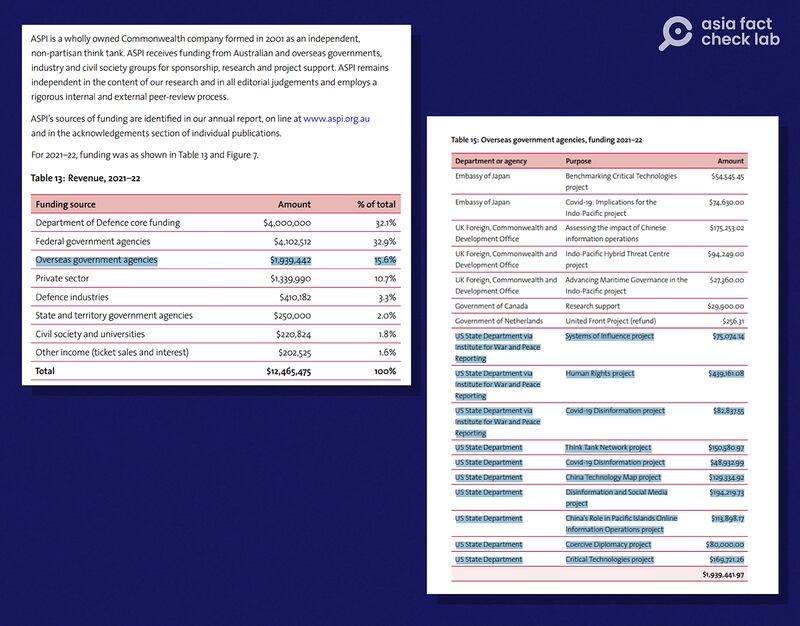Select the highlighted 'Human Rights project' entry
This screenshot has width=800, height=626.
600,374
